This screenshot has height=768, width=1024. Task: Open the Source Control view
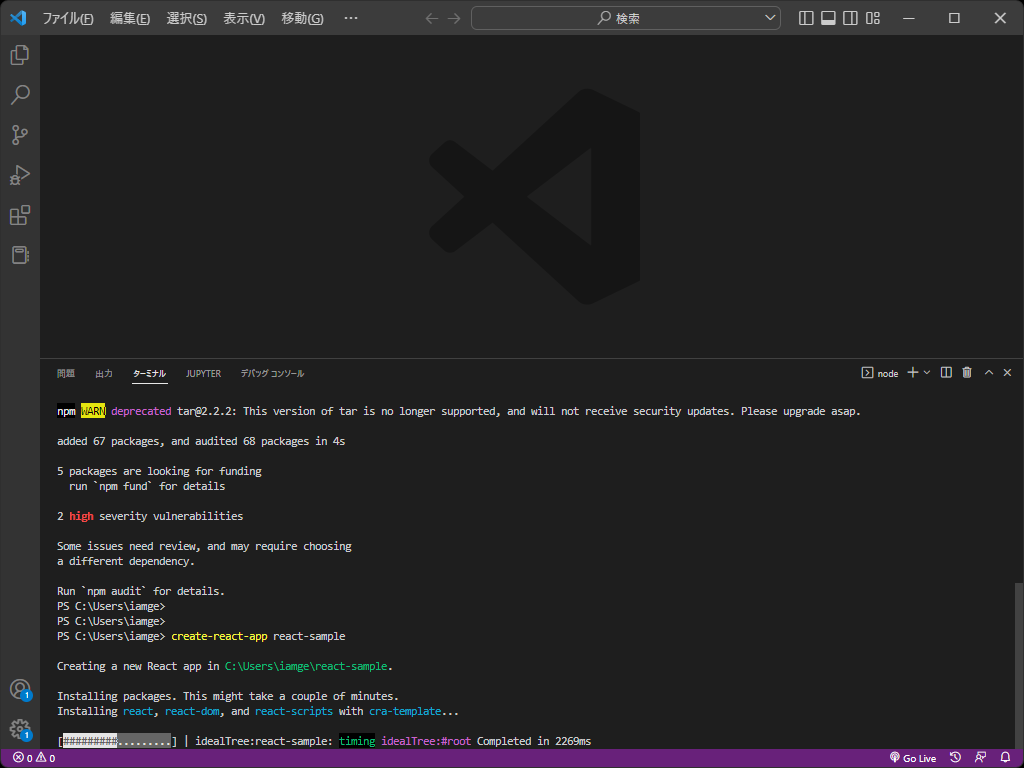click(x=20, y=135)
